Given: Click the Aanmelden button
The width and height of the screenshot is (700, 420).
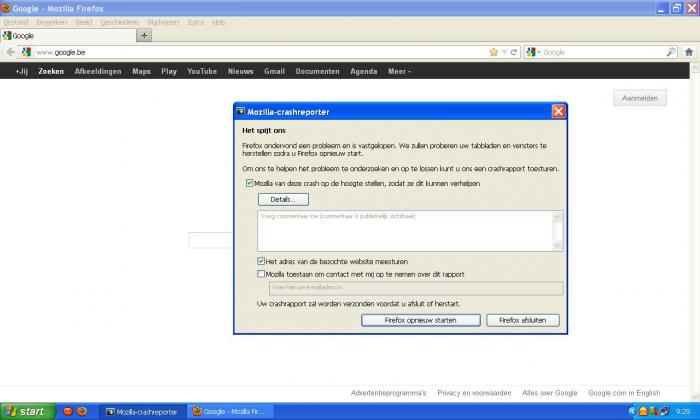Looking at the screenshot, I should point(640,98).
